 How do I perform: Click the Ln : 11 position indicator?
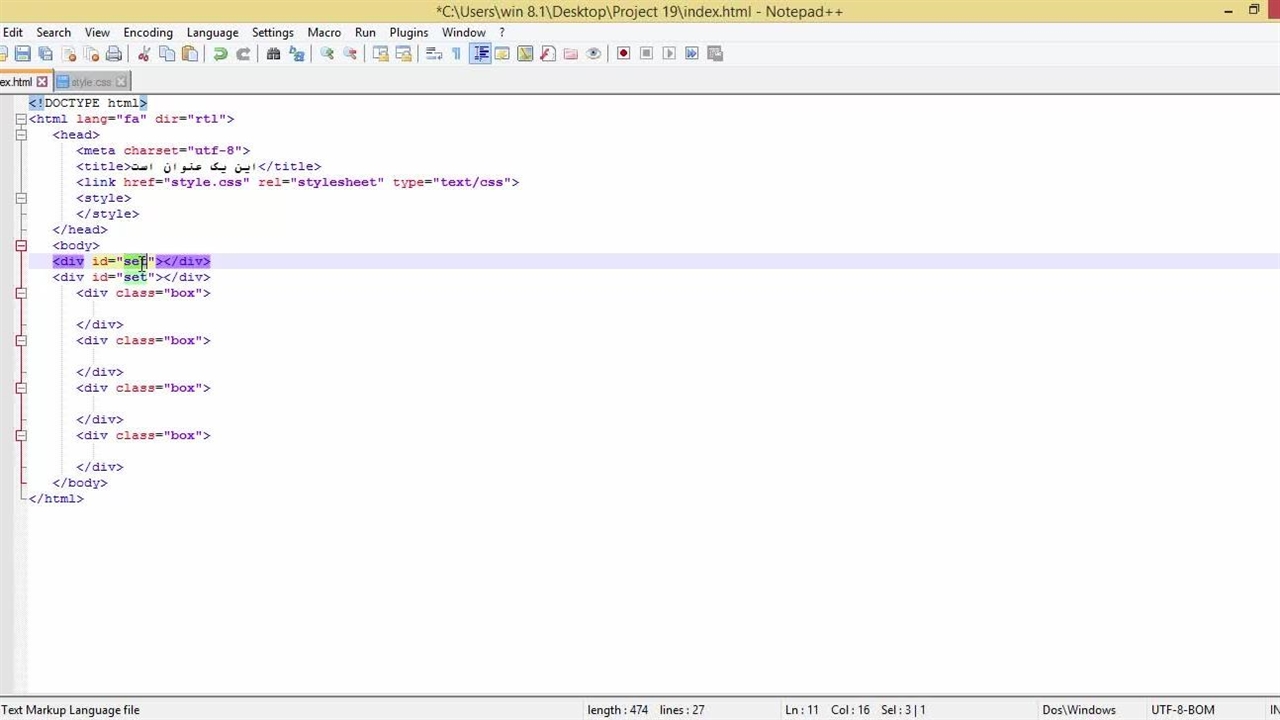[802, 710]
